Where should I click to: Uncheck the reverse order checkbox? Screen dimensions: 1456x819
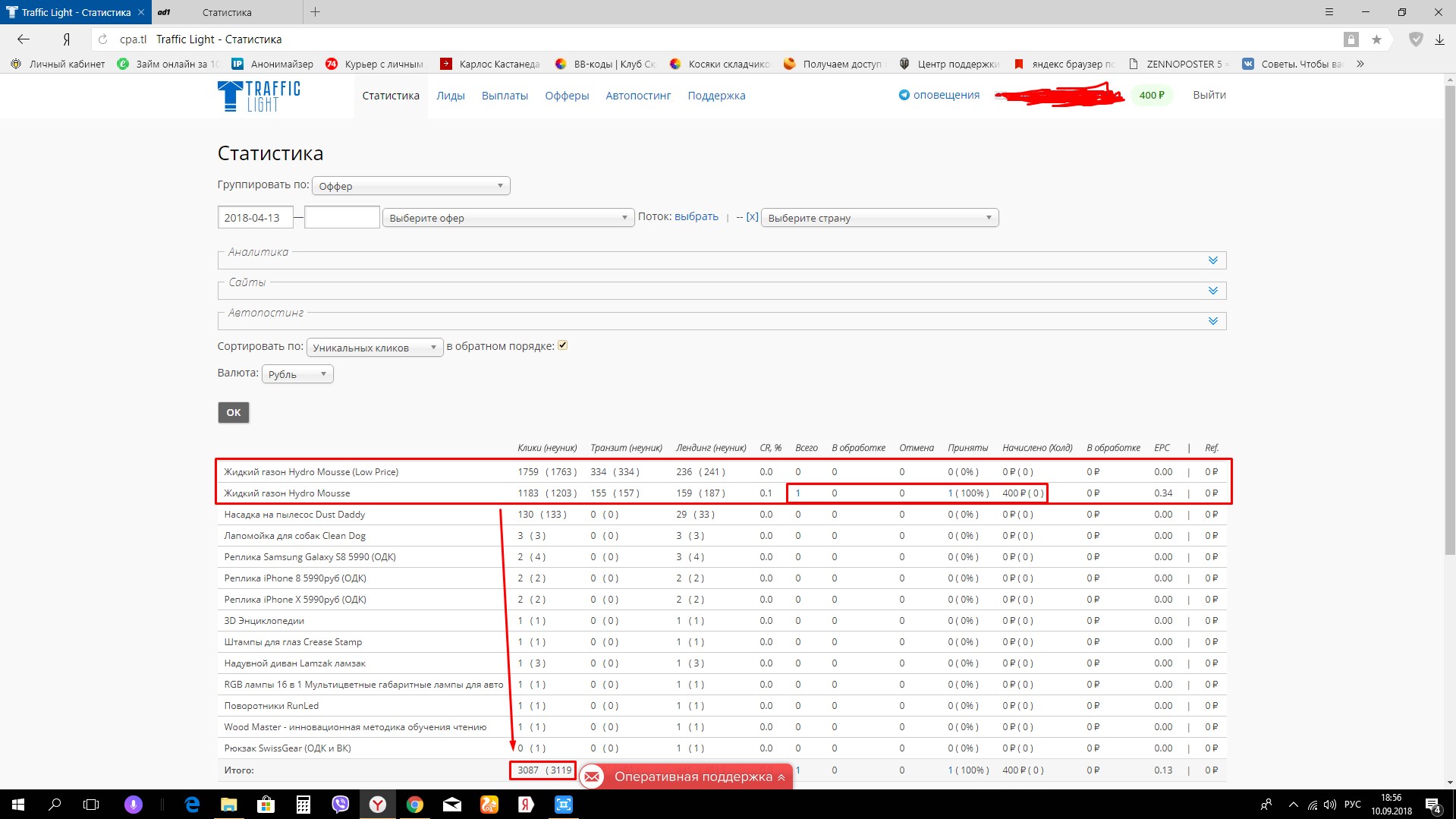coord(563,345)
